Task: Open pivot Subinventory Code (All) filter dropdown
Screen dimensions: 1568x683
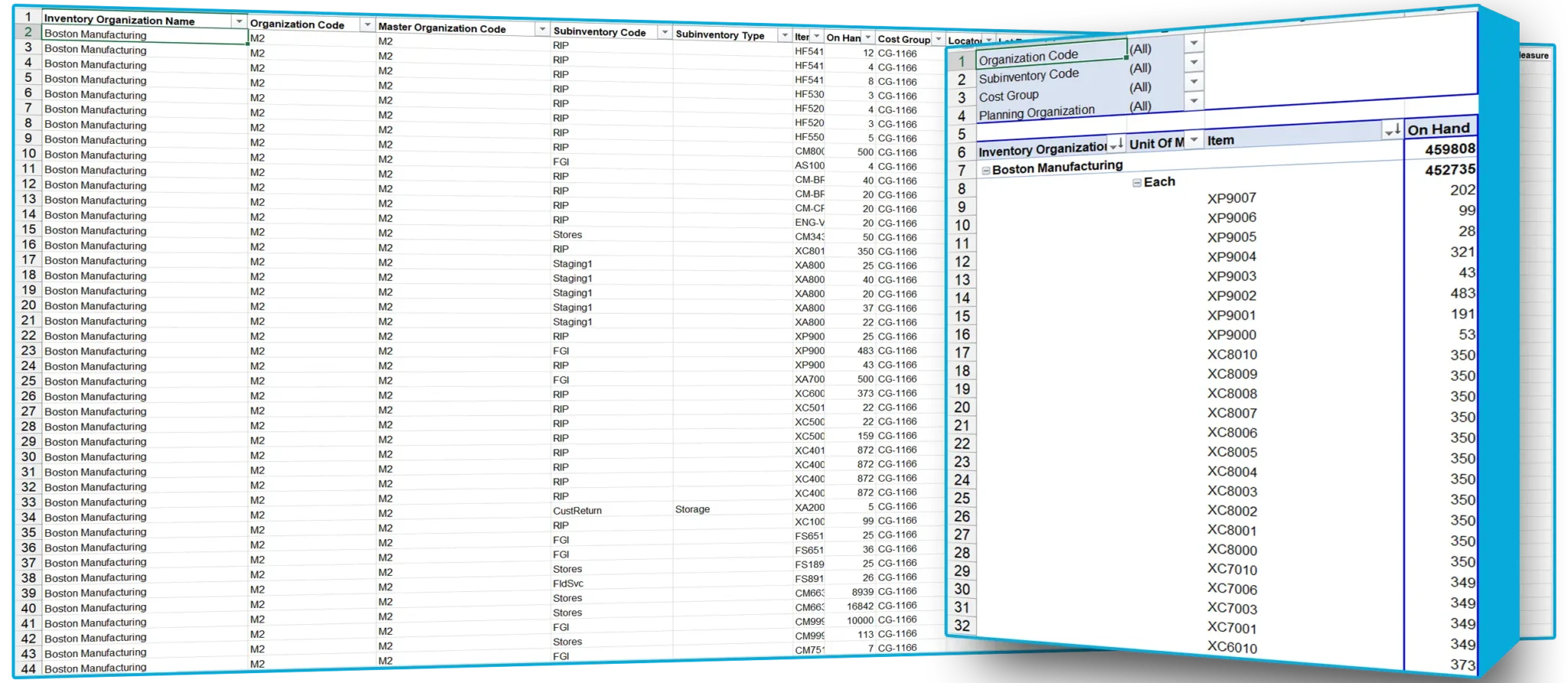Action: coord(1194,63)
